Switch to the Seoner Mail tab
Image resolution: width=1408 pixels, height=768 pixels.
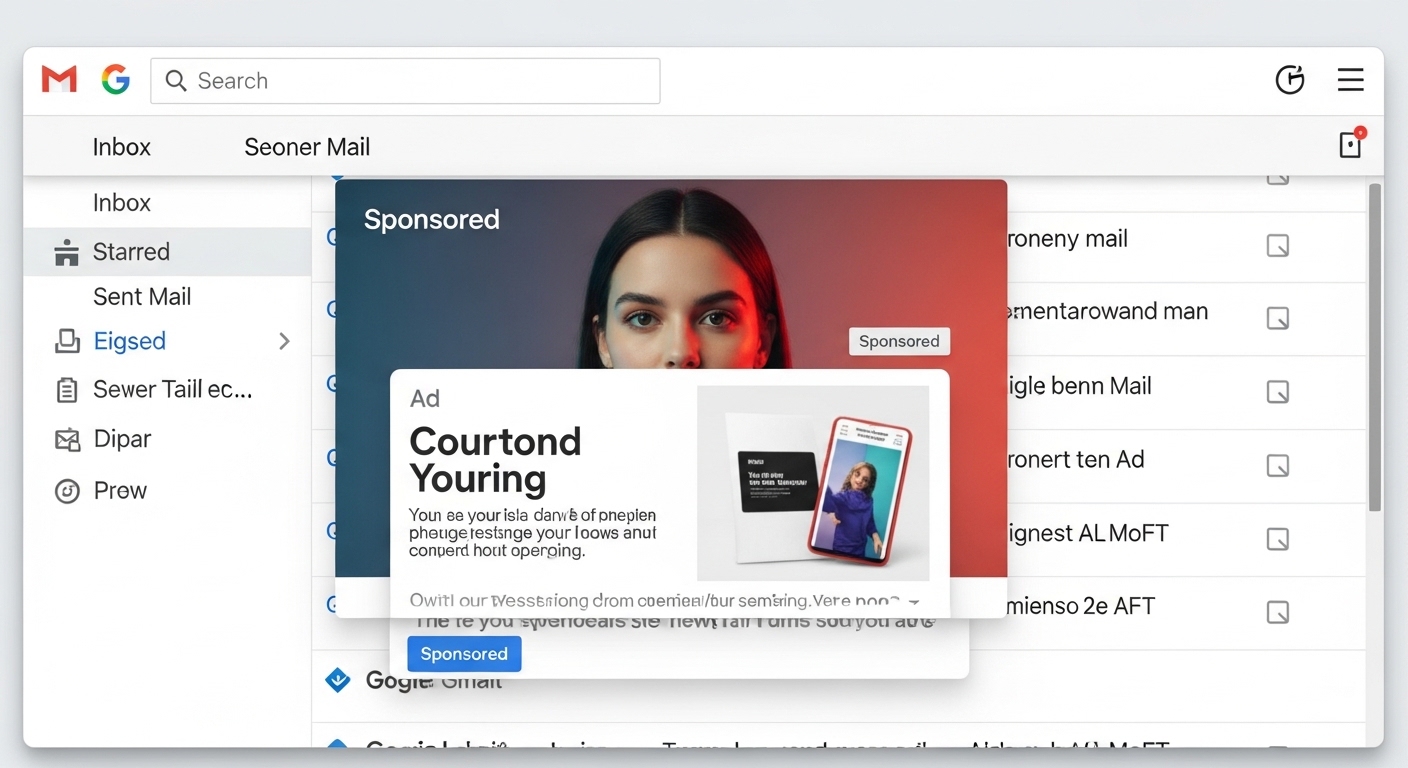[x=307, y=147]
